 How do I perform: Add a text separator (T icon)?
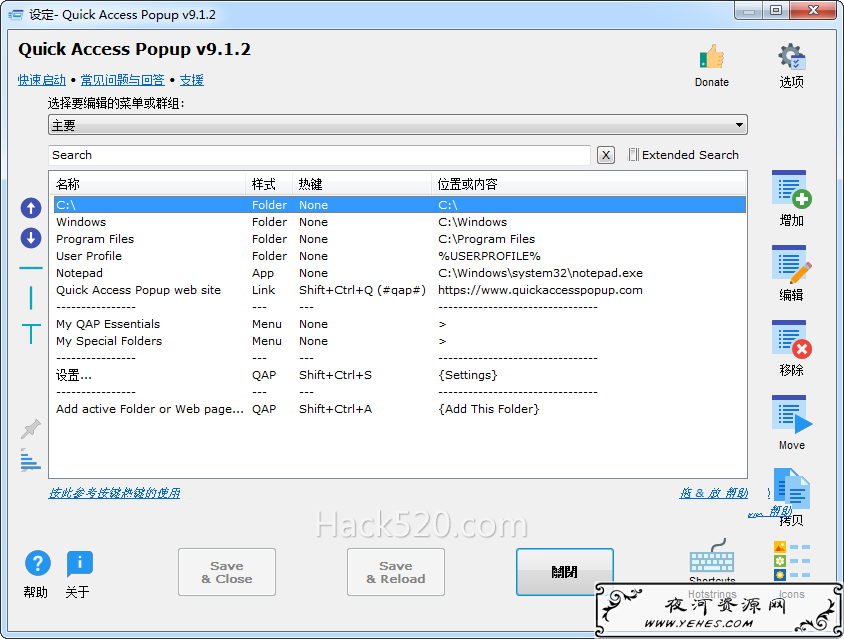pyautogui.click(x=31, y=334)
